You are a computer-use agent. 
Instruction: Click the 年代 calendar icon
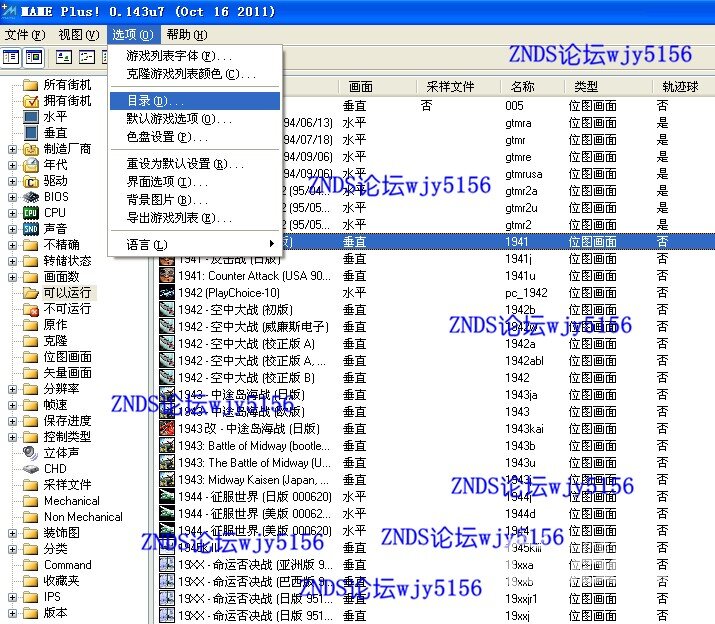[31, 165]
